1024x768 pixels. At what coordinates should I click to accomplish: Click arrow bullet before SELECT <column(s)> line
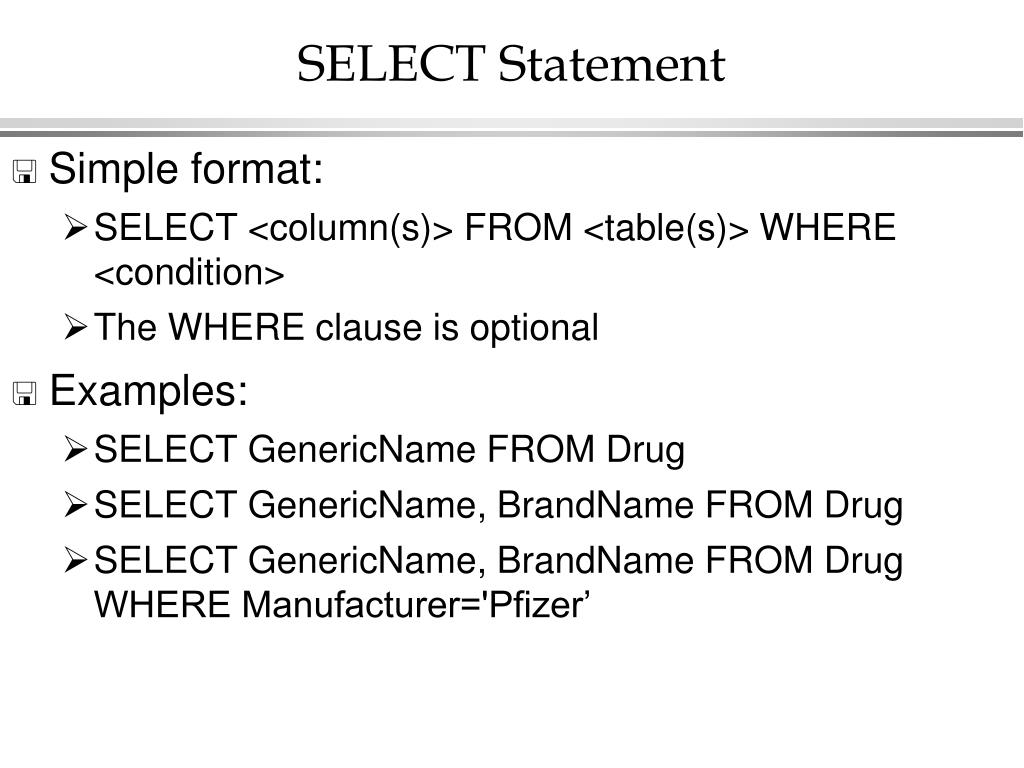76,227
